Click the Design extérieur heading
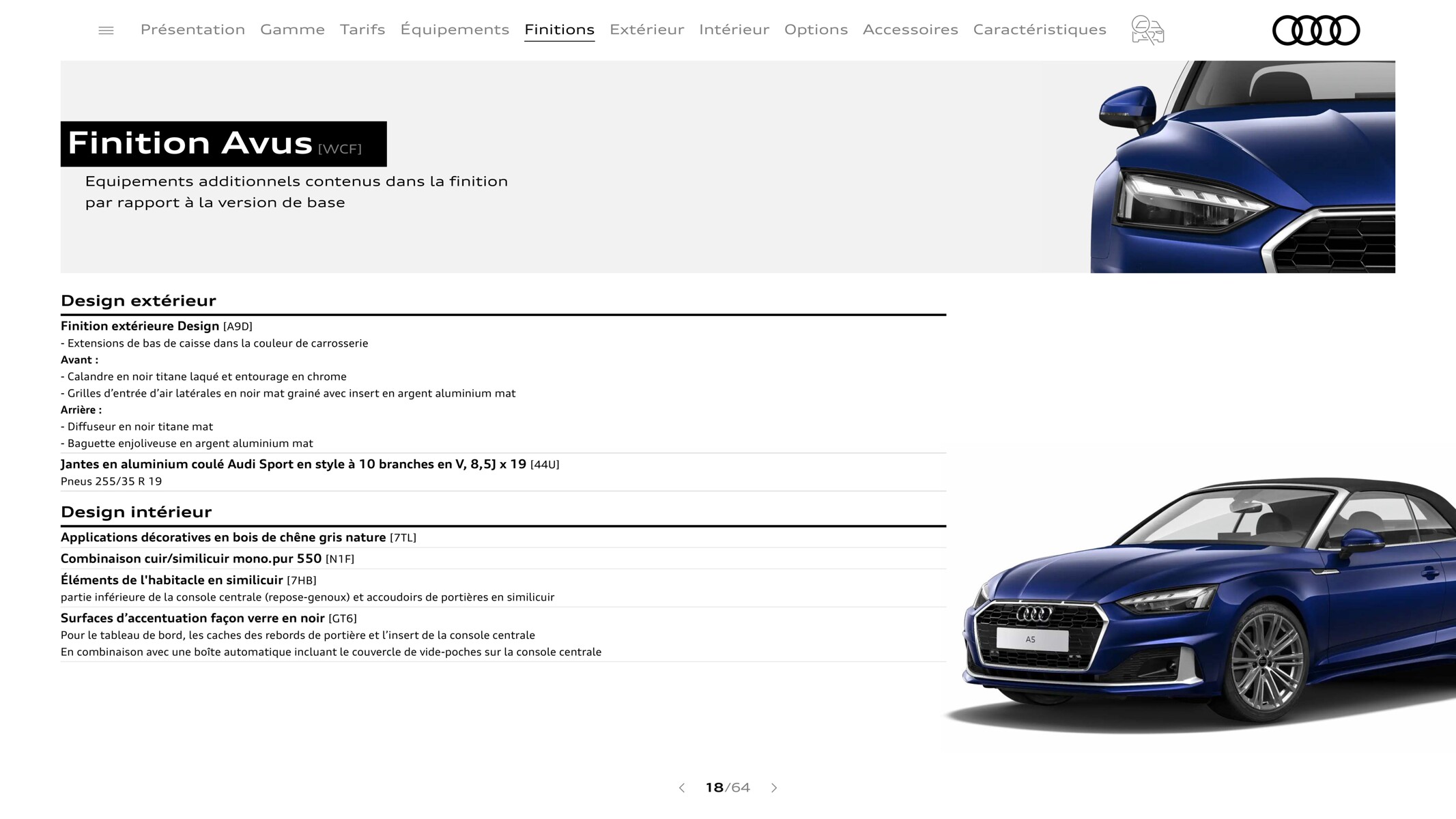 [x=138, y=301]
